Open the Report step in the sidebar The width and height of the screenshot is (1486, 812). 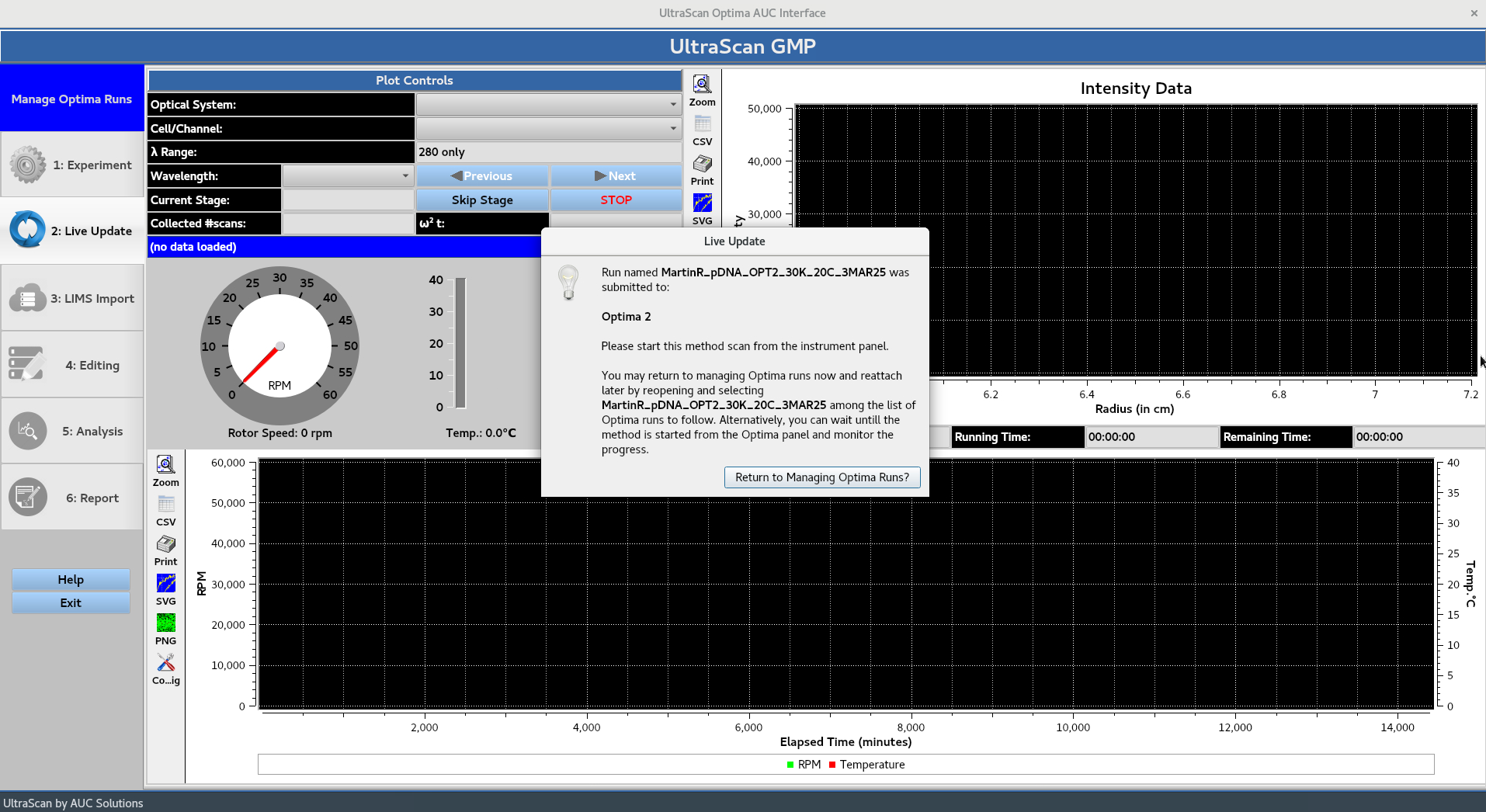[x=71, y=497]
